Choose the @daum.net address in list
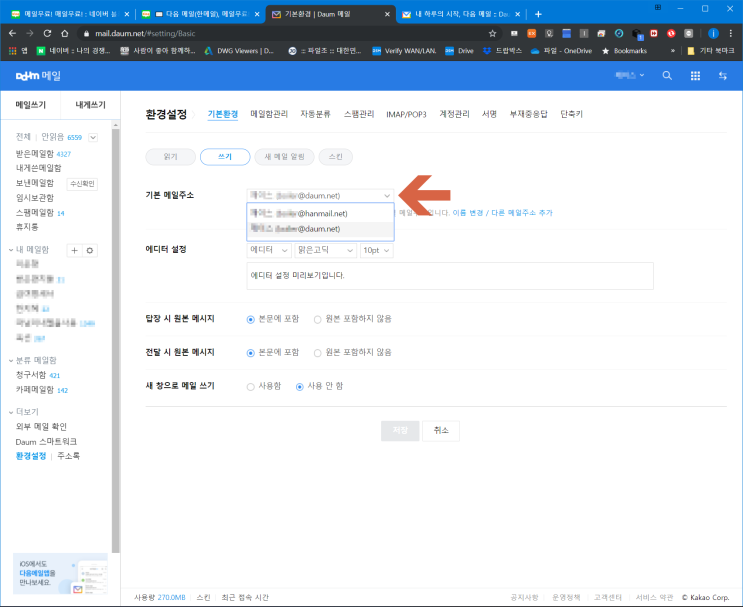 [x=320, y=229]
